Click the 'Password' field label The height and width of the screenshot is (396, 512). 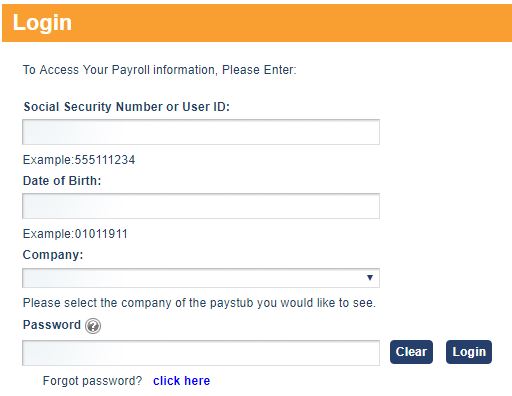52,325
